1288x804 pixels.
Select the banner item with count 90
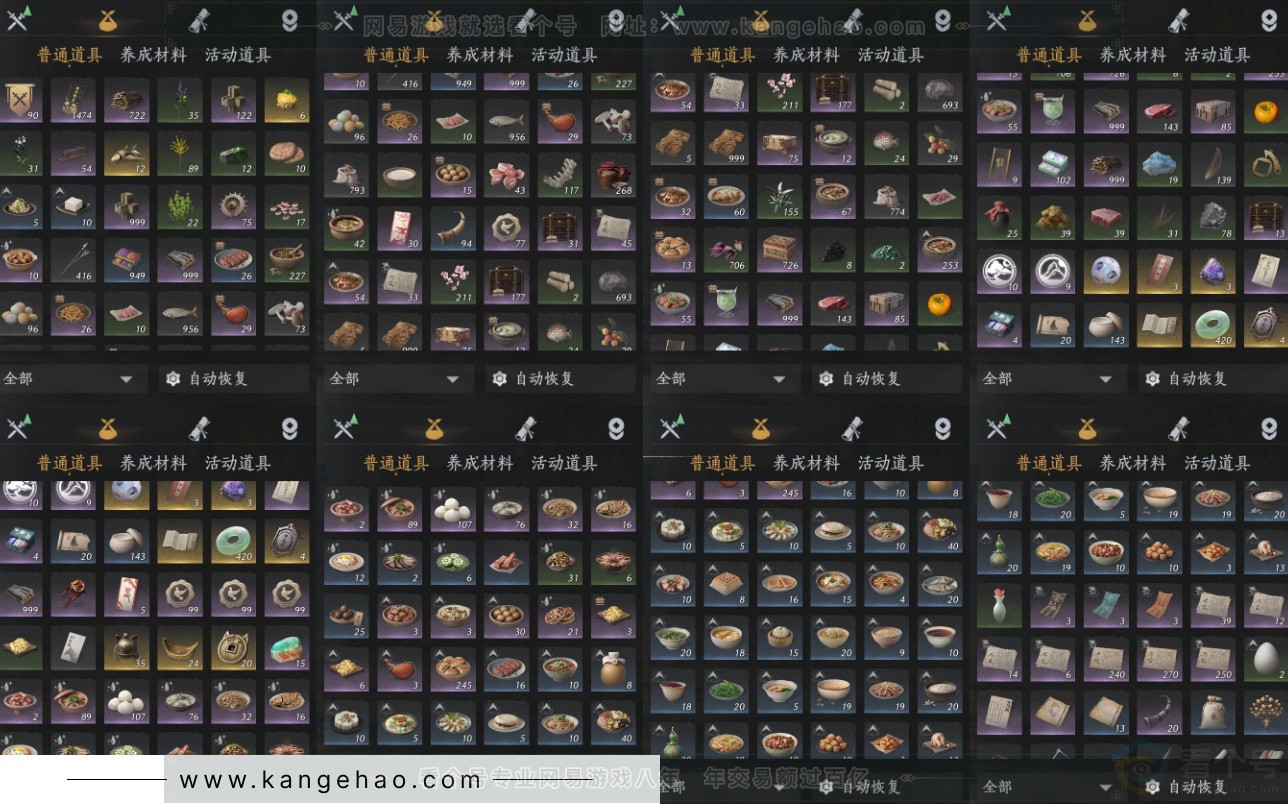pos(20,100)
